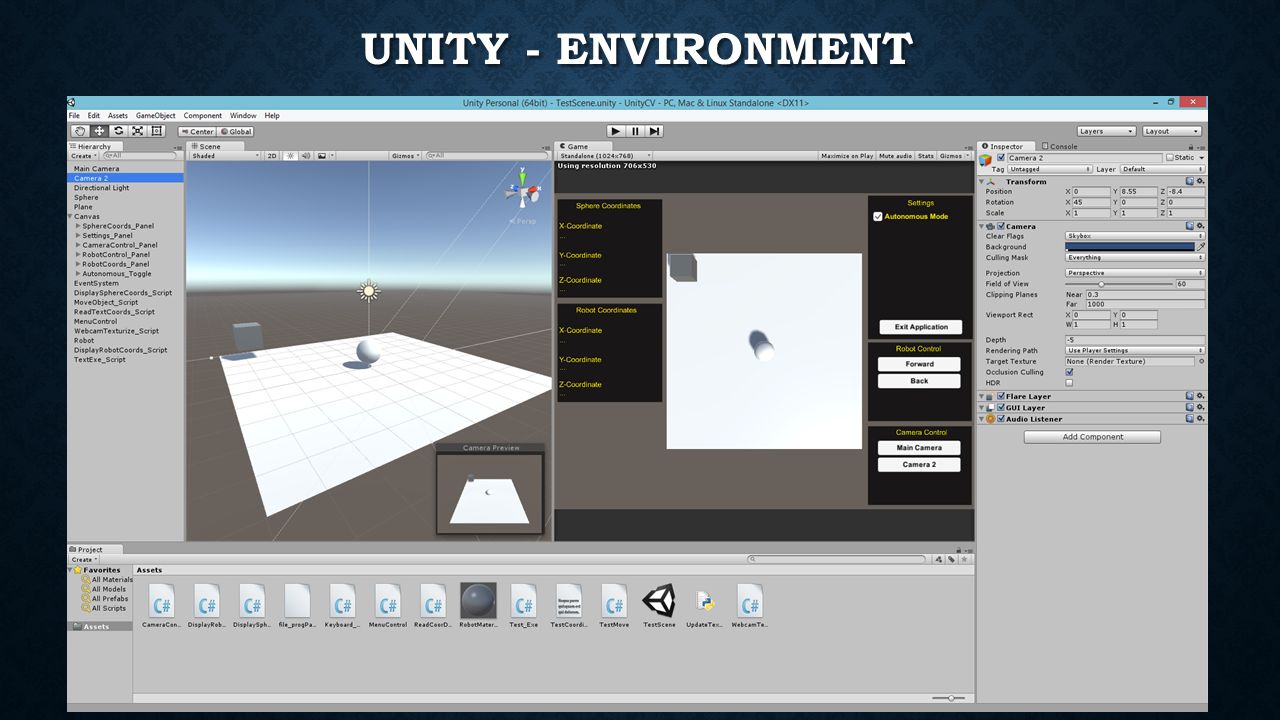Viewport: 1280px width, 720px height.
Task: Select the Scale tool in toolbar
Action: tap(137, 131)
